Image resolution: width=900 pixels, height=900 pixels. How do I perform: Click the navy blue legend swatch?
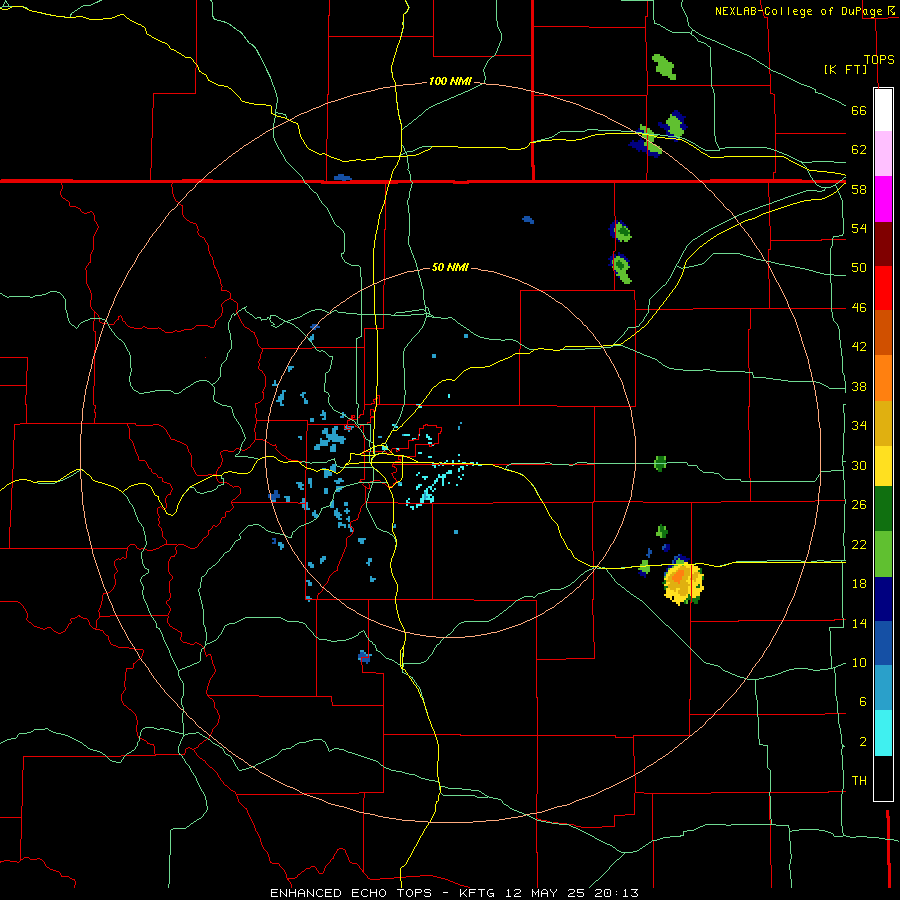883,599
